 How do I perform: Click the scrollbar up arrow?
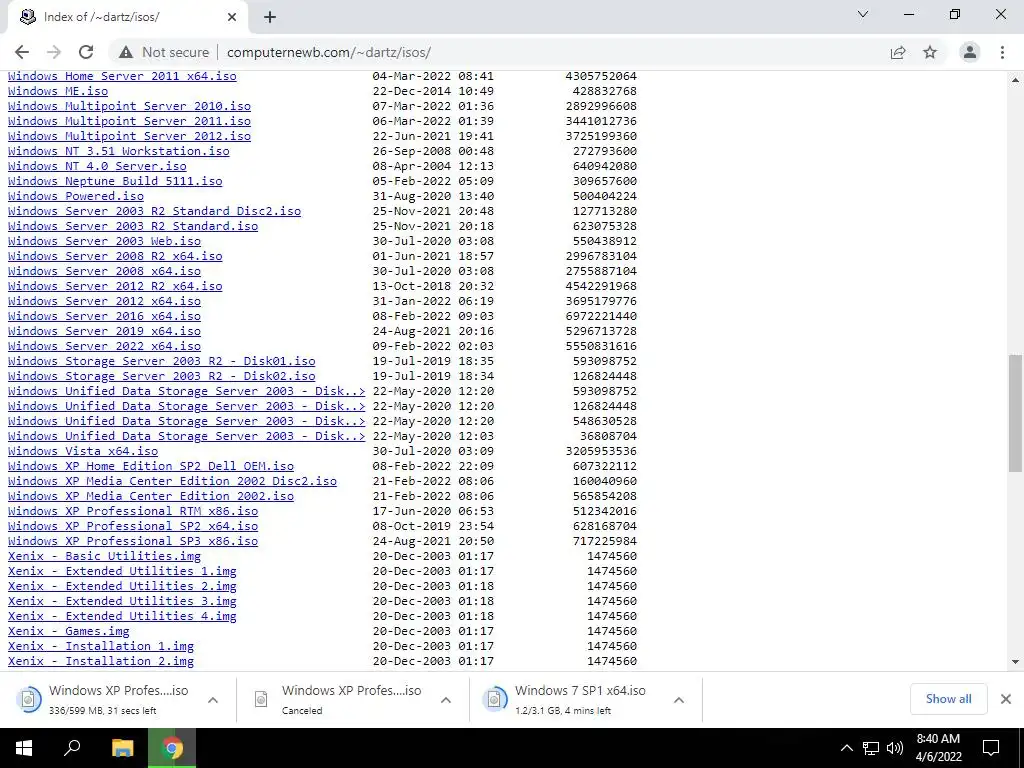point(1015,80)
